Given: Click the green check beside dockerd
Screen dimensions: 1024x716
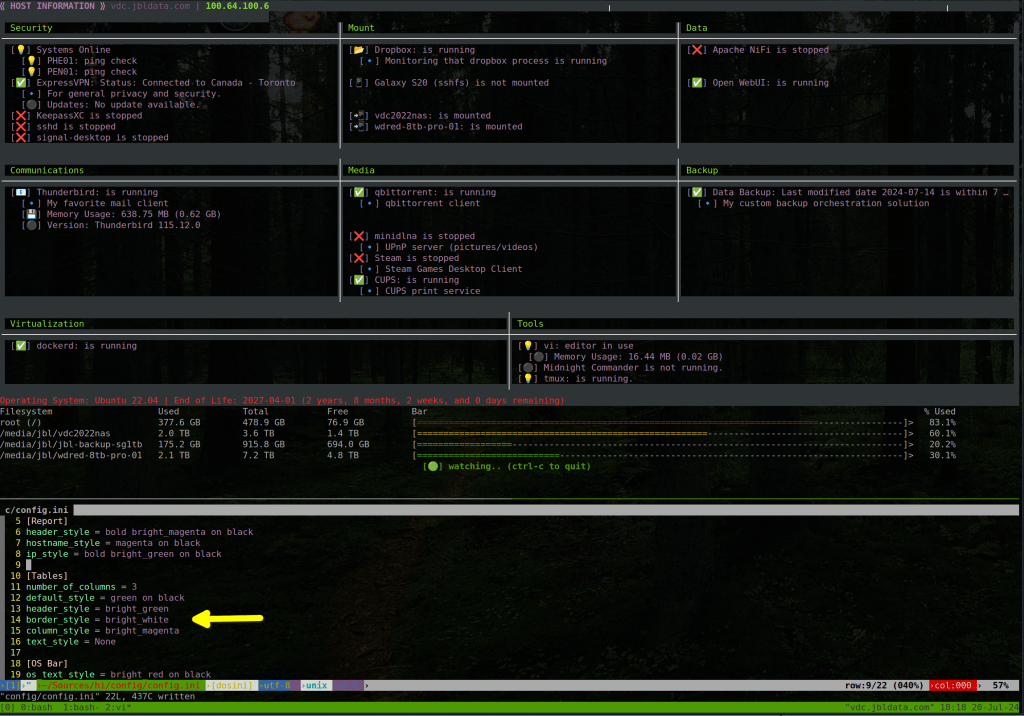Looking at the screenshot, I should tap(20, 346).
